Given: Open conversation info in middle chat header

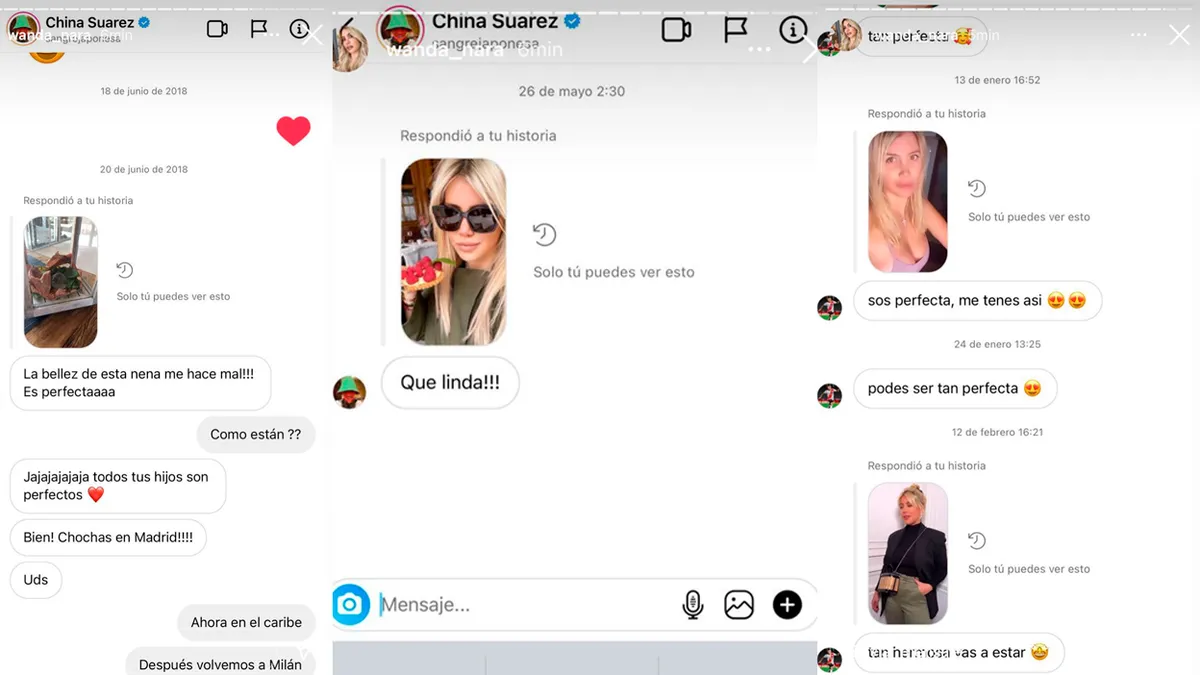Looking at the screenshot, I should click(793, 30).
